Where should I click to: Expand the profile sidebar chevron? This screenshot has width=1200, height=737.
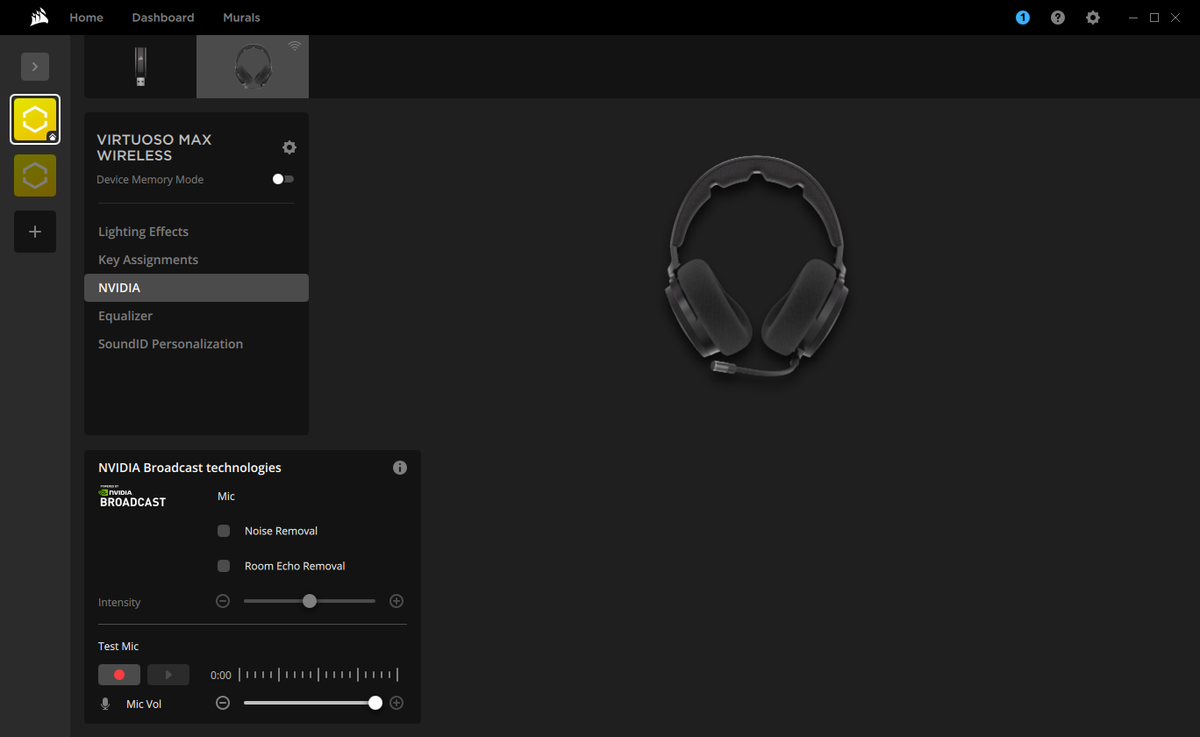35,66
